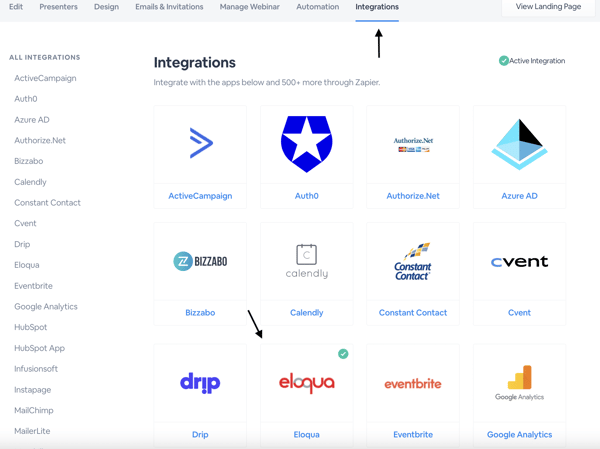Select Azure AD in the sidebar list
Screen dimensions: 600x449
(x=32, y=120)
